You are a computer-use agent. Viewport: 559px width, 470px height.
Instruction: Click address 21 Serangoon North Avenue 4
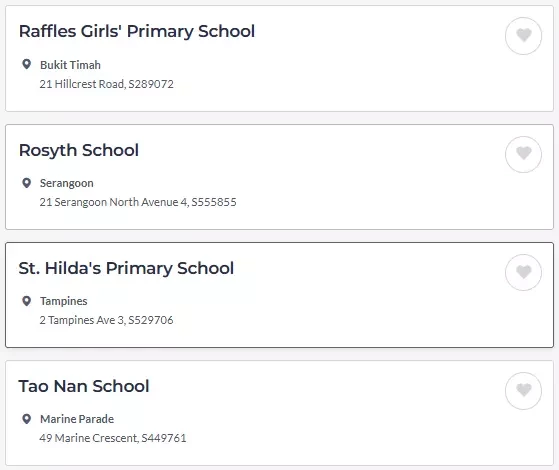pos(114,202)
